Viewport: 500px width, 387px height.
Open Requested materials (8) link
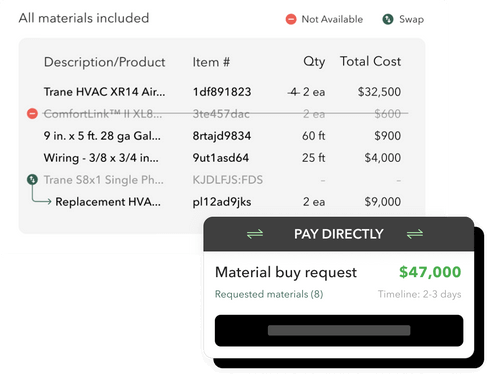[269, 294]
